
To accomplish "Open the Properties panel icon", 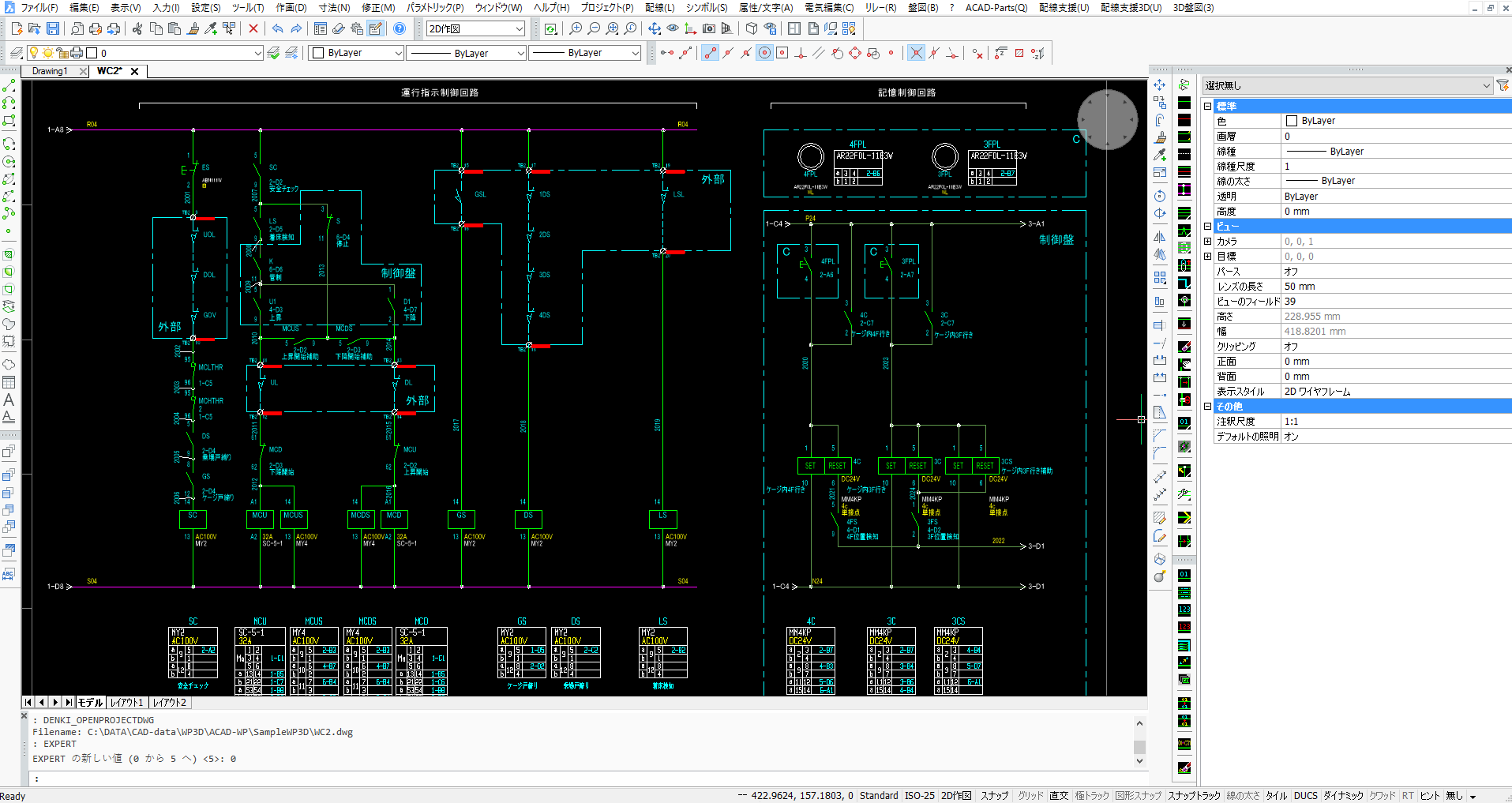I will coord(321,28).
